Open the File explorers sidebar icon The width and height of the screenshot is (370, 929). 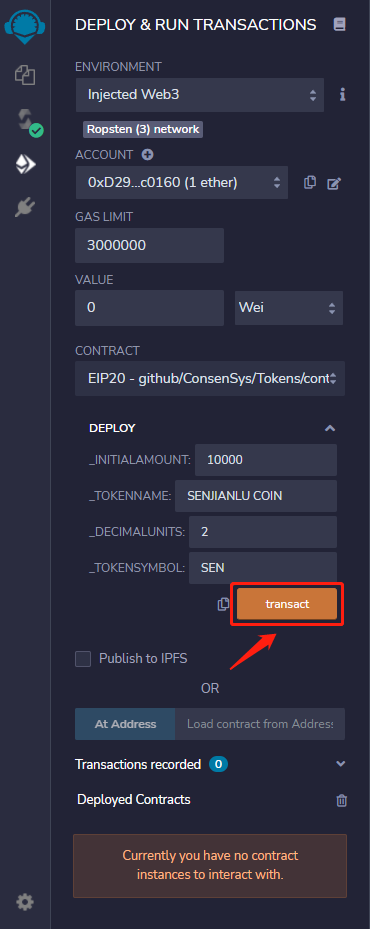pyautogui.click(x=25, y=75)
